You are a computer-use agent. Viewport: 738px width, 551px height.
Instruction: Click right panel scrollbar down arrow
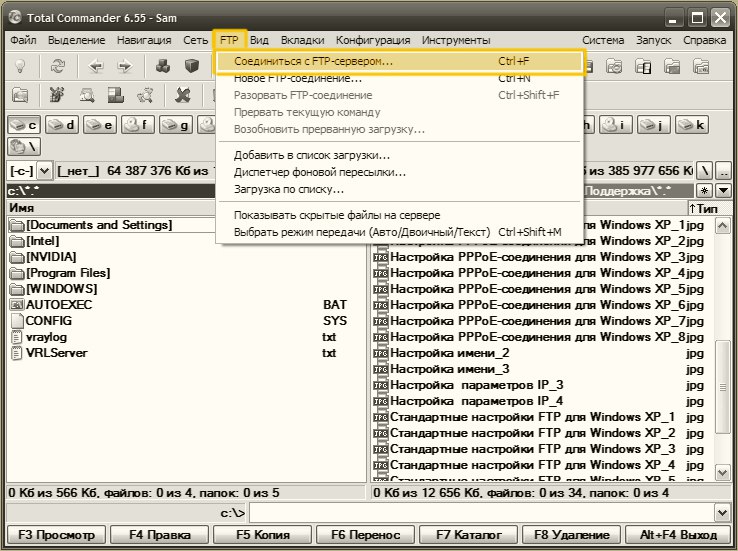(722, 472)
